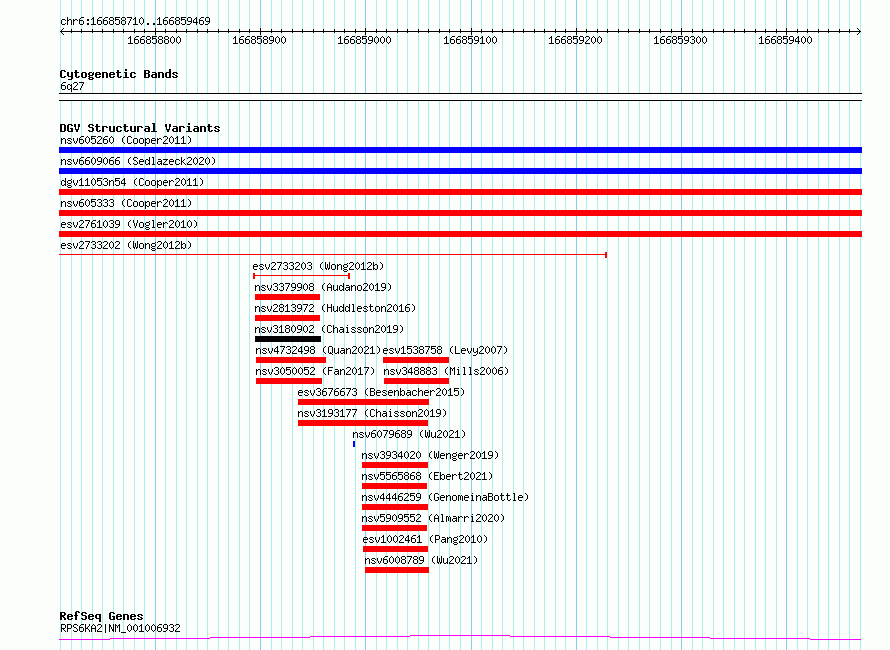Click the 166859200 ruler position label
This screenshot has width=890, height=650.
[575, 40]
